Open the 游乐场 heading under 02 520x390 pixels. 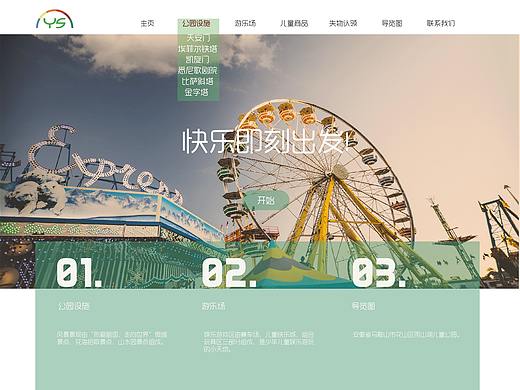[214, 306]
